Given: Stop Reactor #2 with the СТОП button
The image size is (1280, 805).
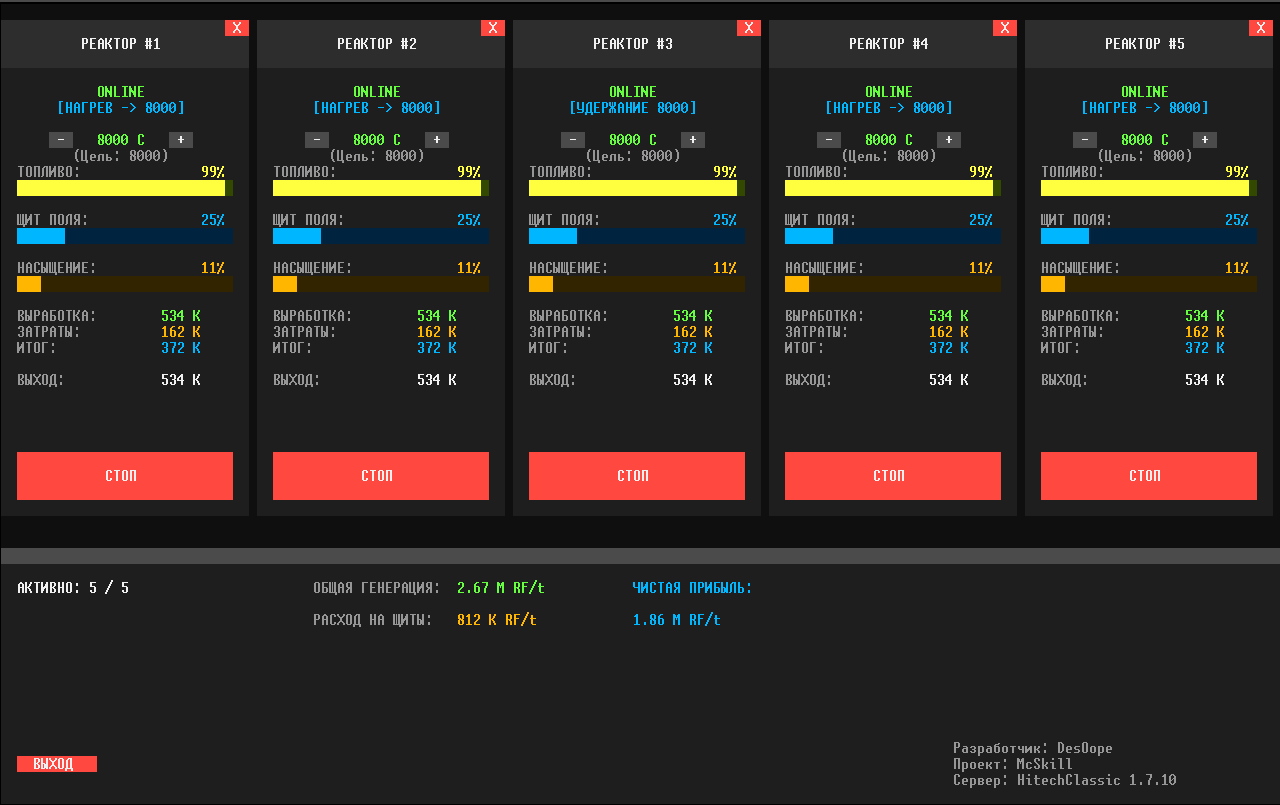Looking at the screenshot, I should [x=381, y=476].
